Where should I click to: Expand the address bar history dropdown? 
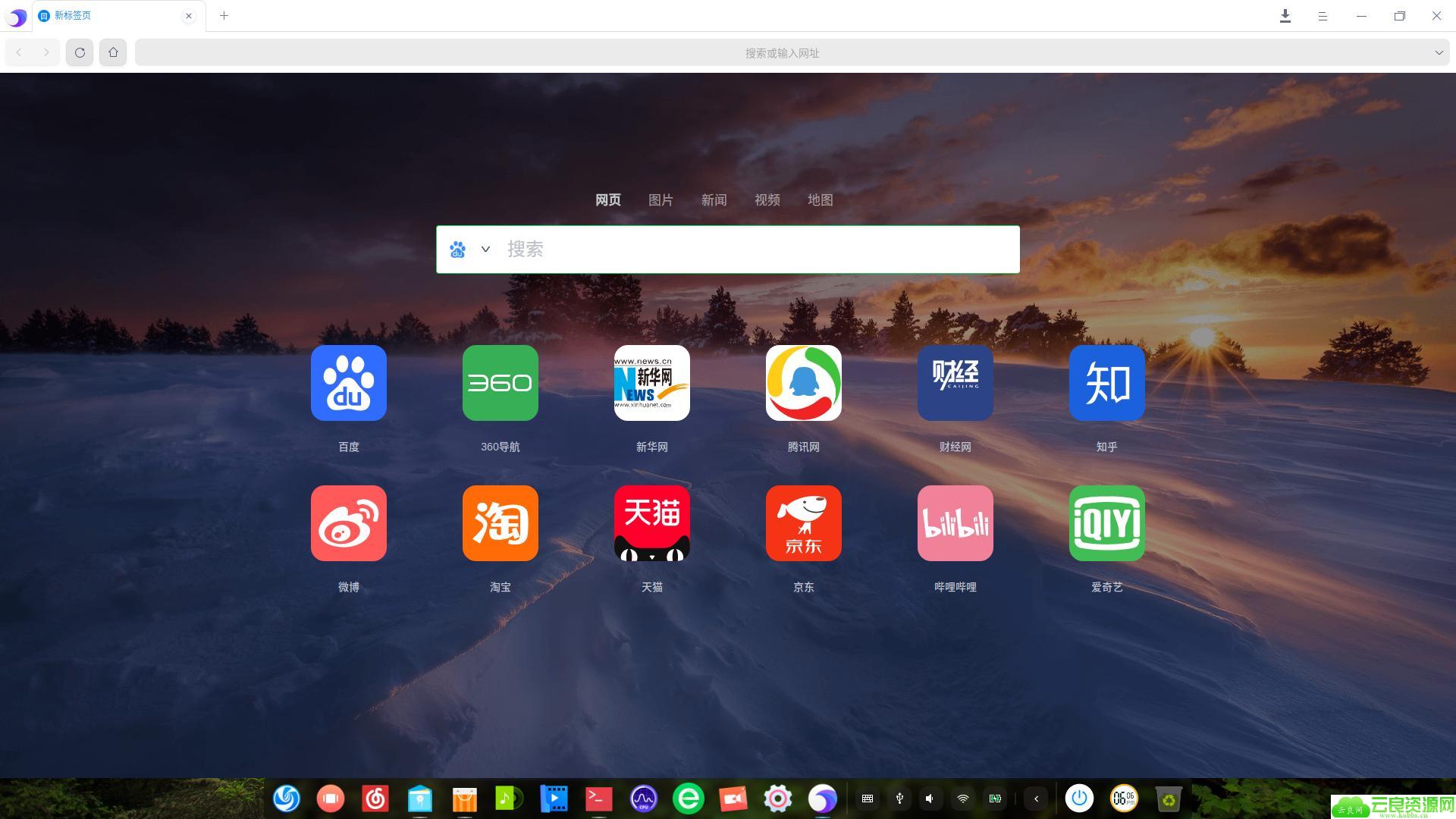pos(1439,52)
